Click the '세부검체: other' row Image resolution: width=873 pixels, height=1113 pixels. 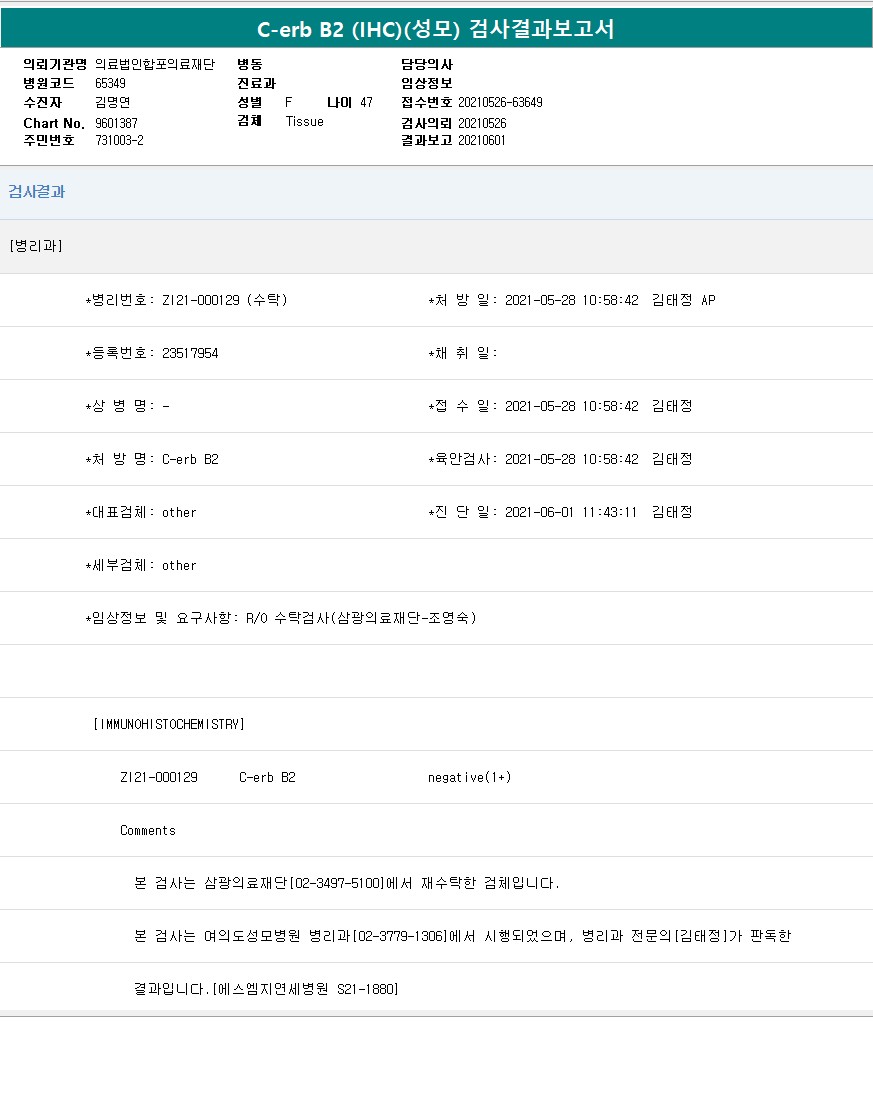coord(141,566)
